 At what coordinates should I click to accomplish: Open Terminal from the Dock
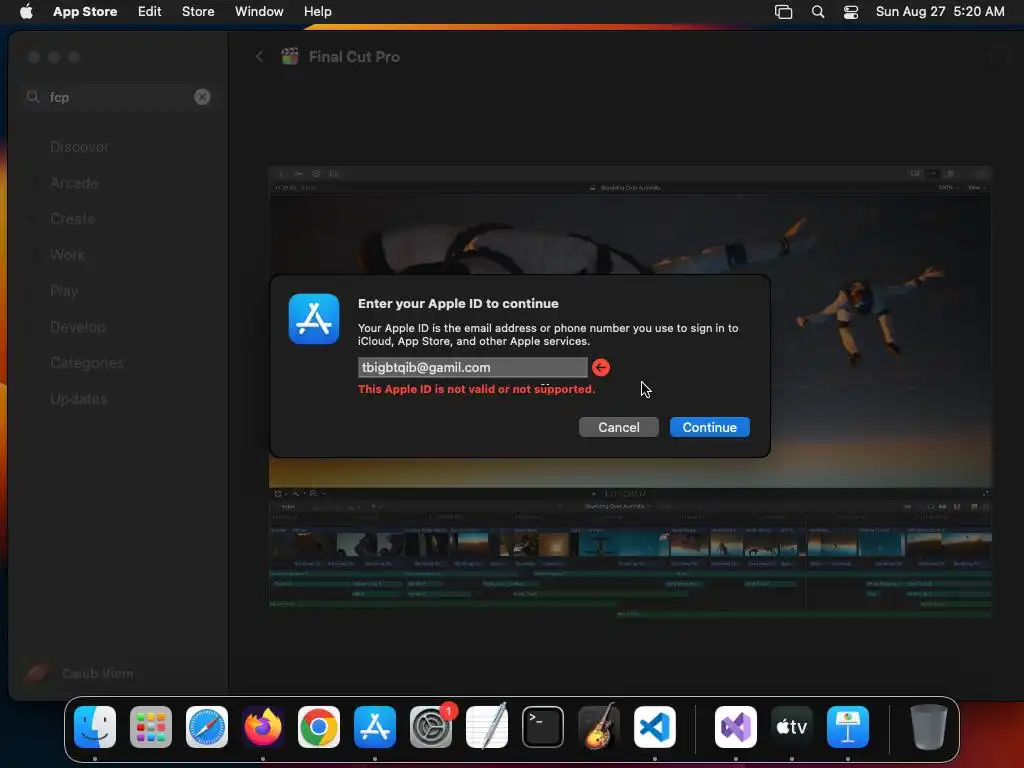click(543, 727)
